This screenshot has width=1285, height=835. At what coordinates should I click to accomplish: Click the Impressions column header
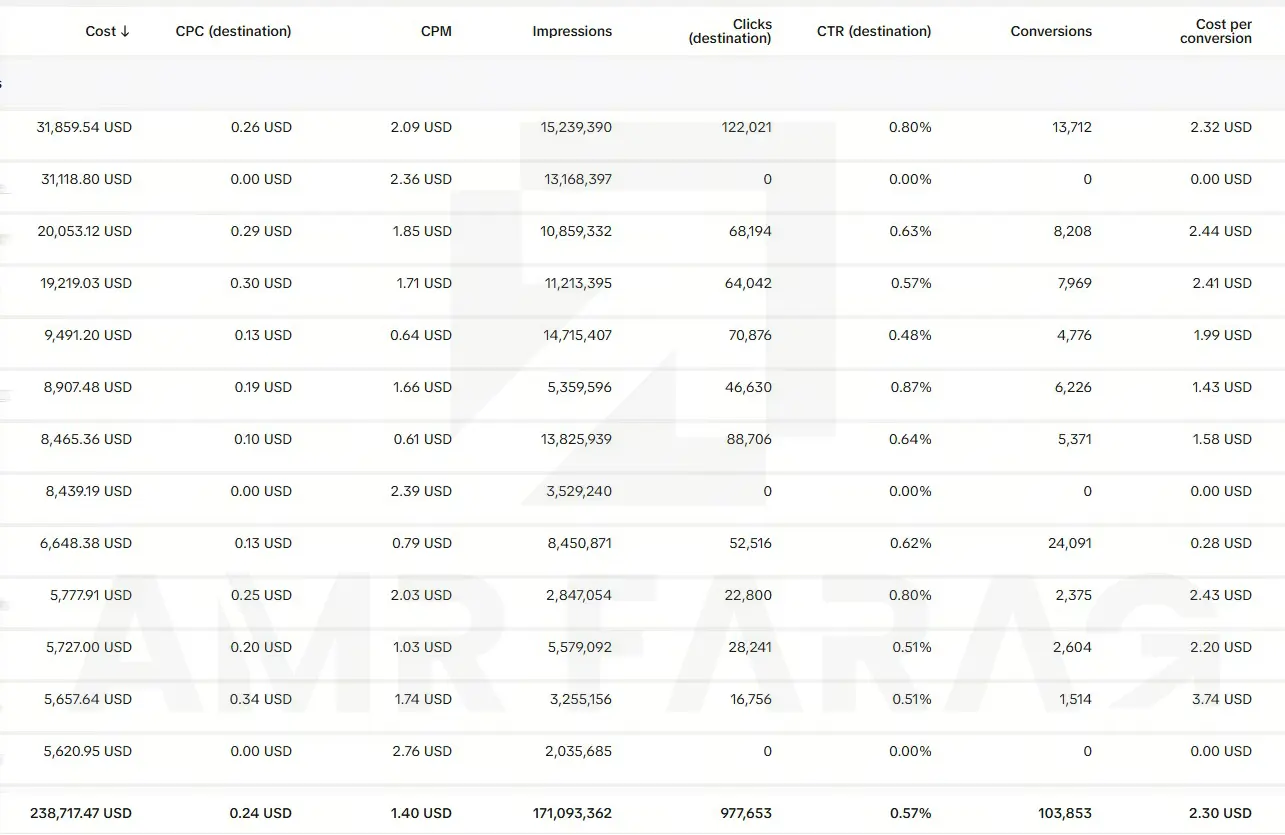coord(572,31)
